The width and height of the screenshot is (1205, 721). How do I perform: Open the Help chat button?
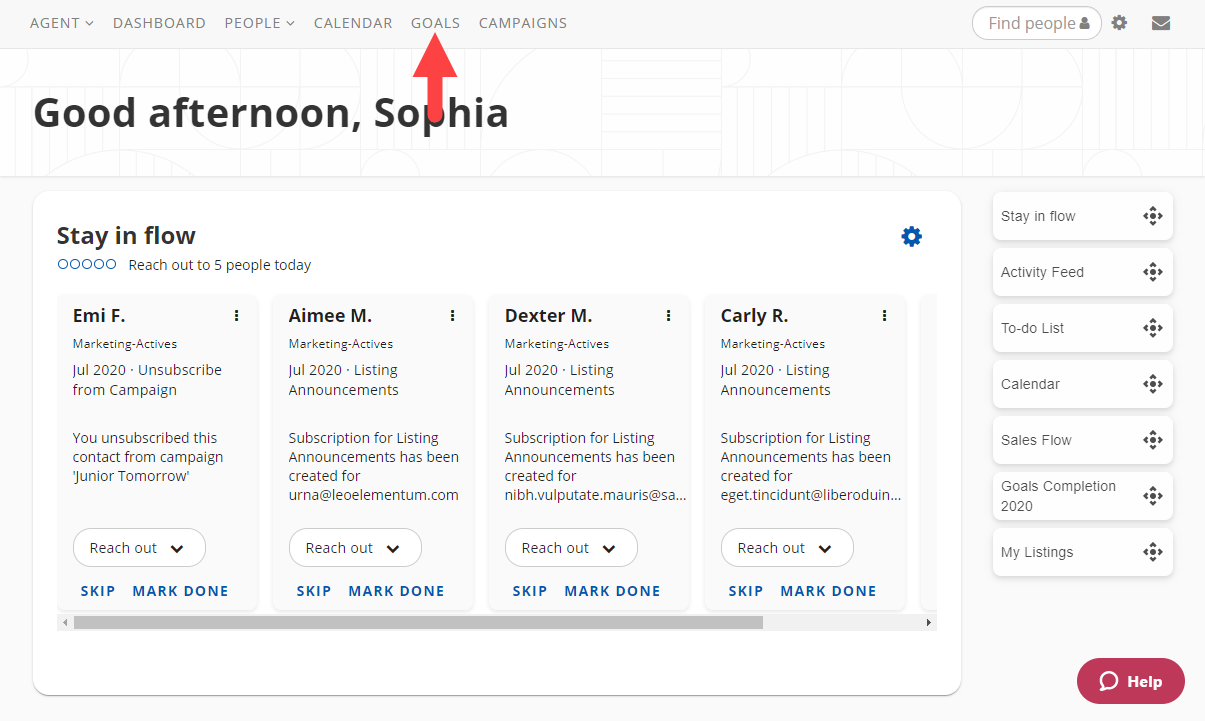(1130, 681)
